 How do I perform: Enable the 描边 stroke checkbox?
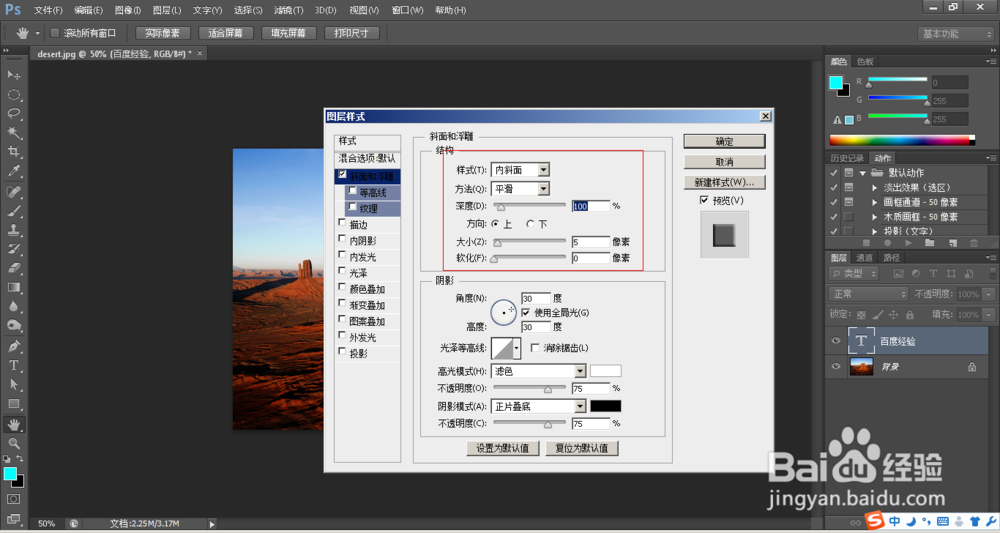[x=342, y=223]
